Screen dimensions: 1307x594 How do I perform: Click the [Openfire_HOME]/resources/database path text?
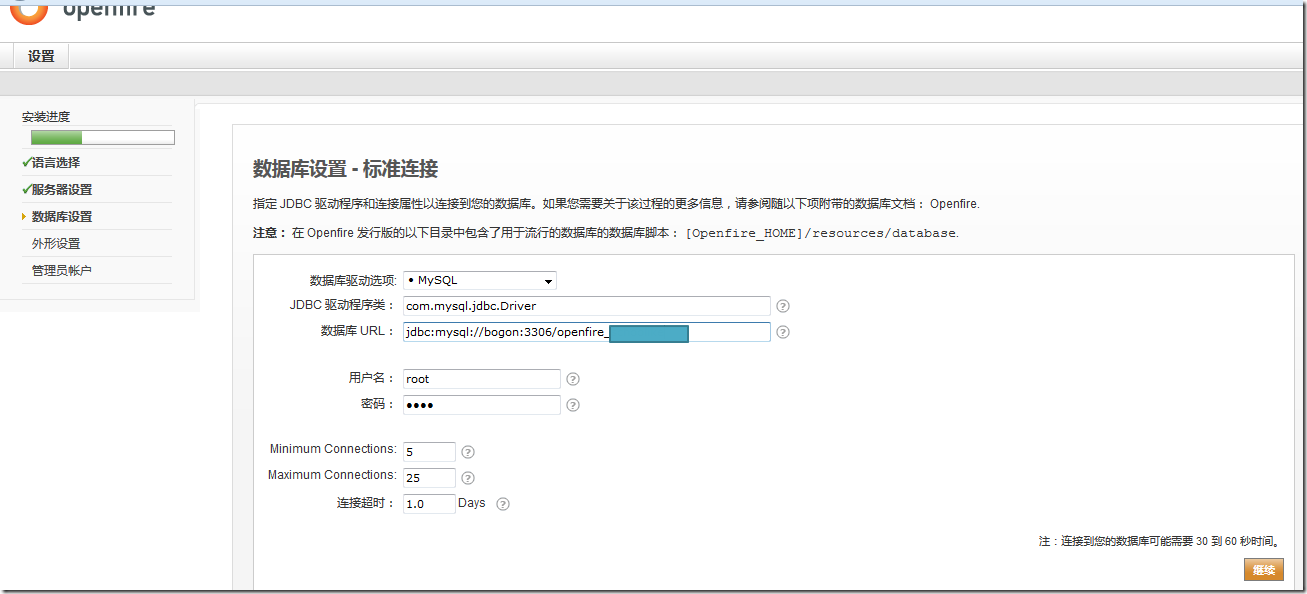pos(821,233)
